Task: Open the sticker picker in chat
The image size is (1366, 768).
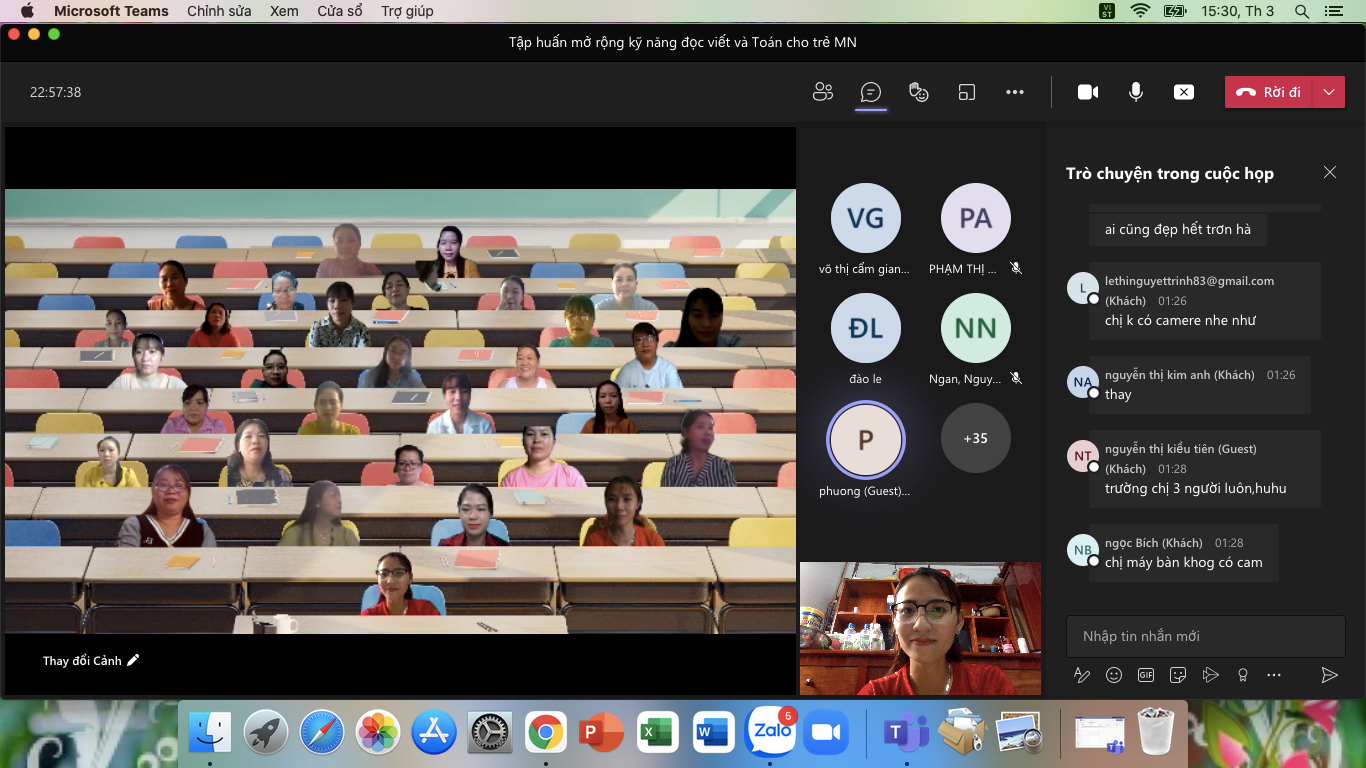Action: coord(1178,675)
